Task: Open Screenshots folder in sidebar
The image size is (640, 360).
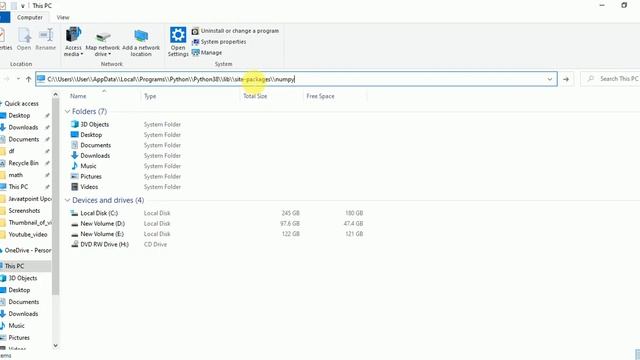Action: tap(24, 211)
